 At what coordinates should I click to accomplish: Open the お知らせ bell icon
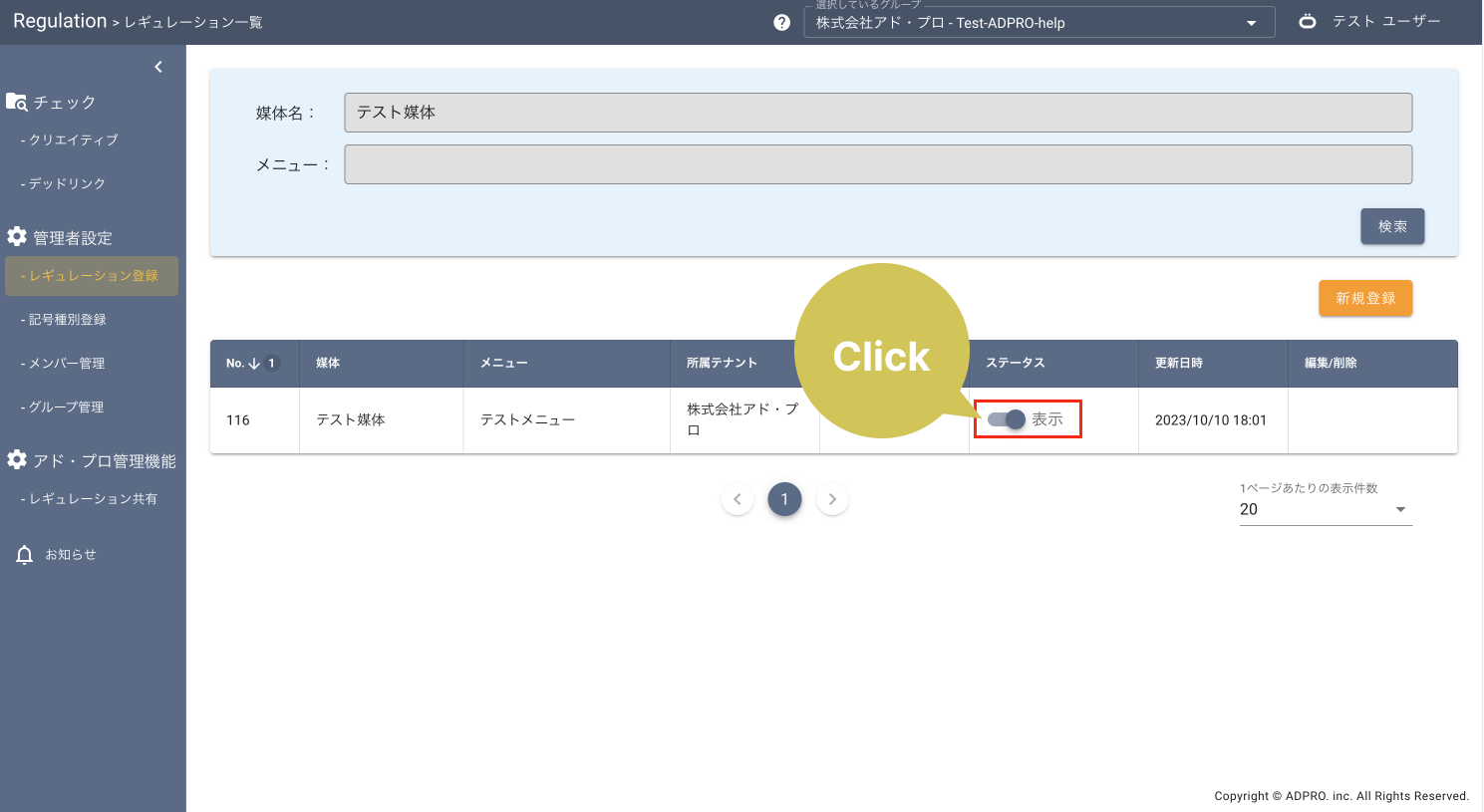24,554
